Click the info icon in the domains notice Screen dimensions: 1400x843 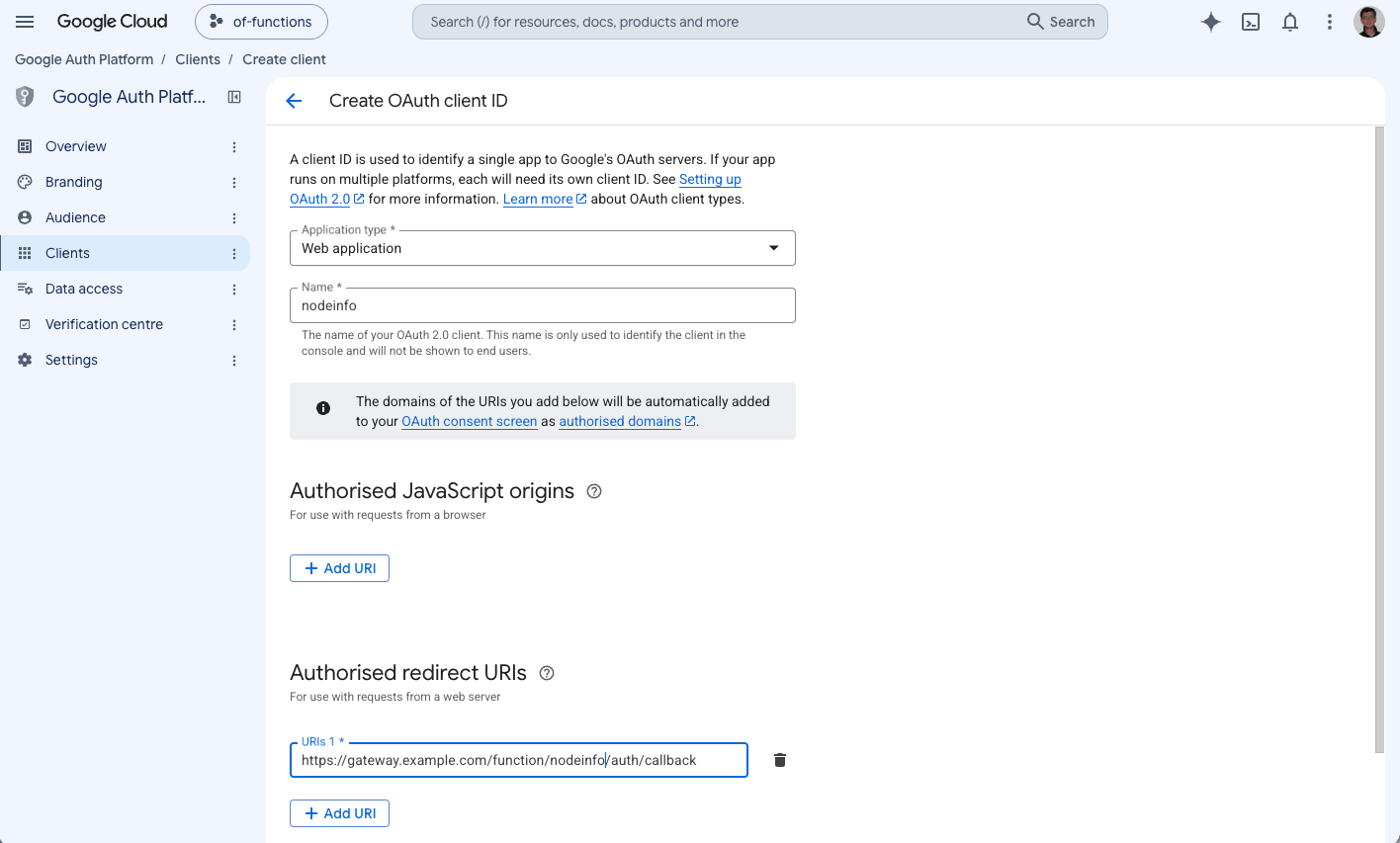(x=323, y=408)
